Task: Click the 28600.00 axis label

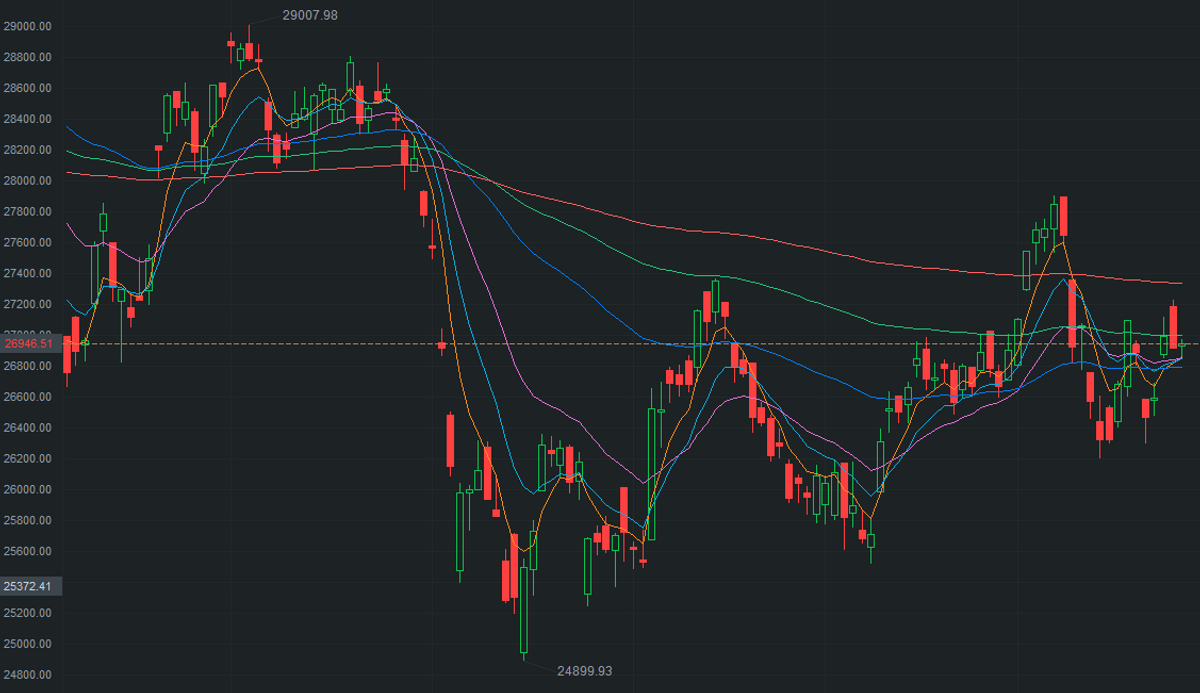Action: click(x=28, y=88)
